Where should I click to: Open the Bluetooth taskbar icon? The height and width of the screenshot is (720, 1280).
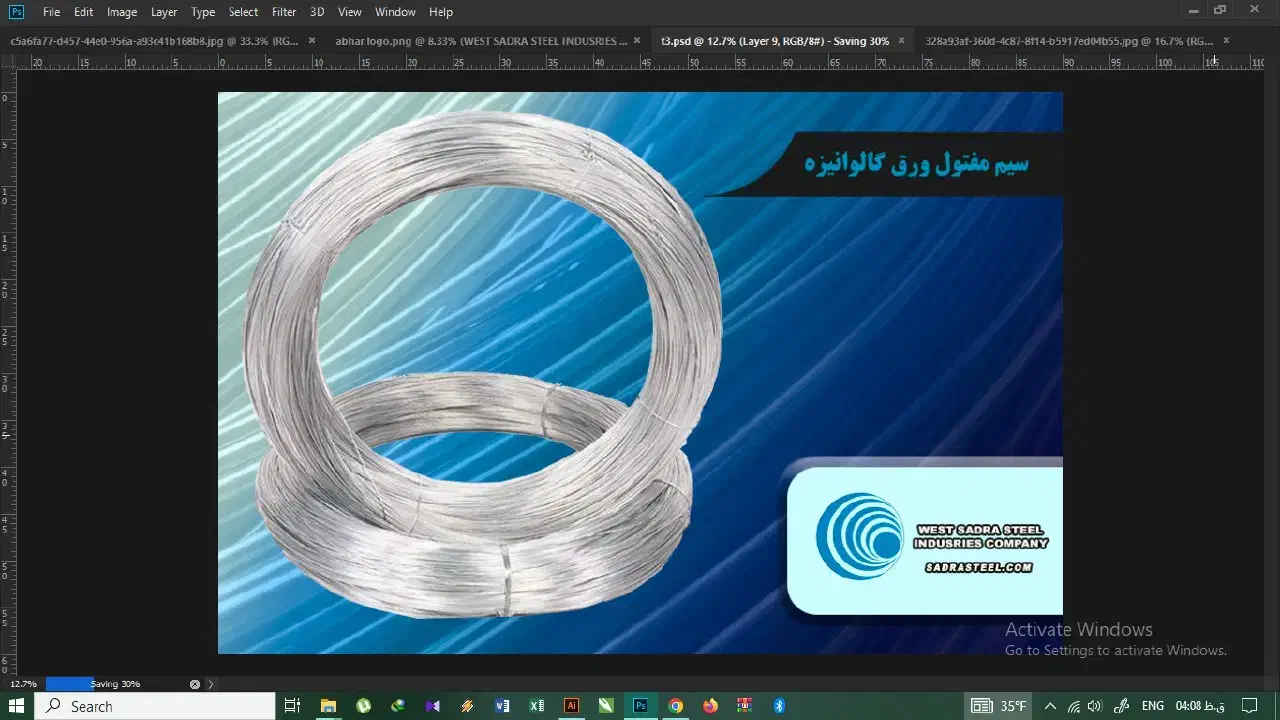[780, 706]
